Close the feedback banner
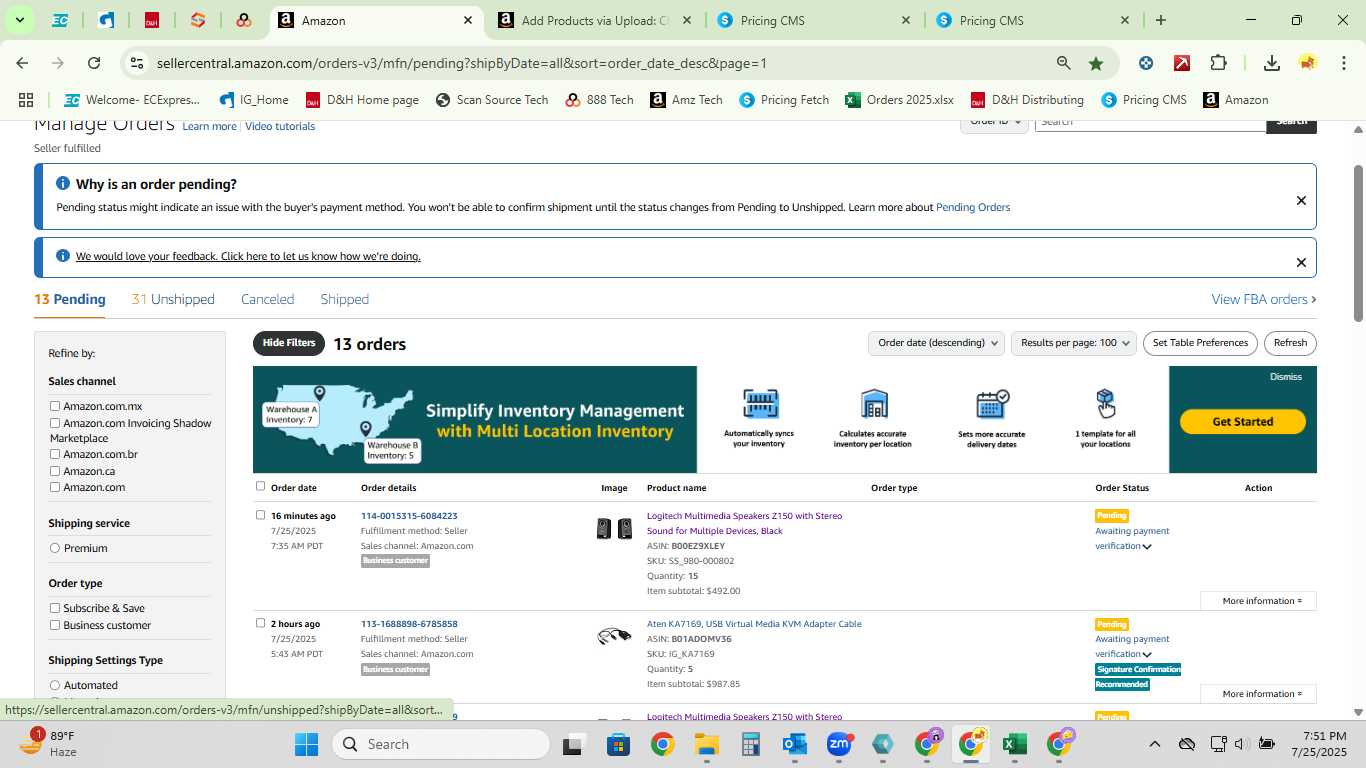1366x768 pixels. pos(1301,263)
